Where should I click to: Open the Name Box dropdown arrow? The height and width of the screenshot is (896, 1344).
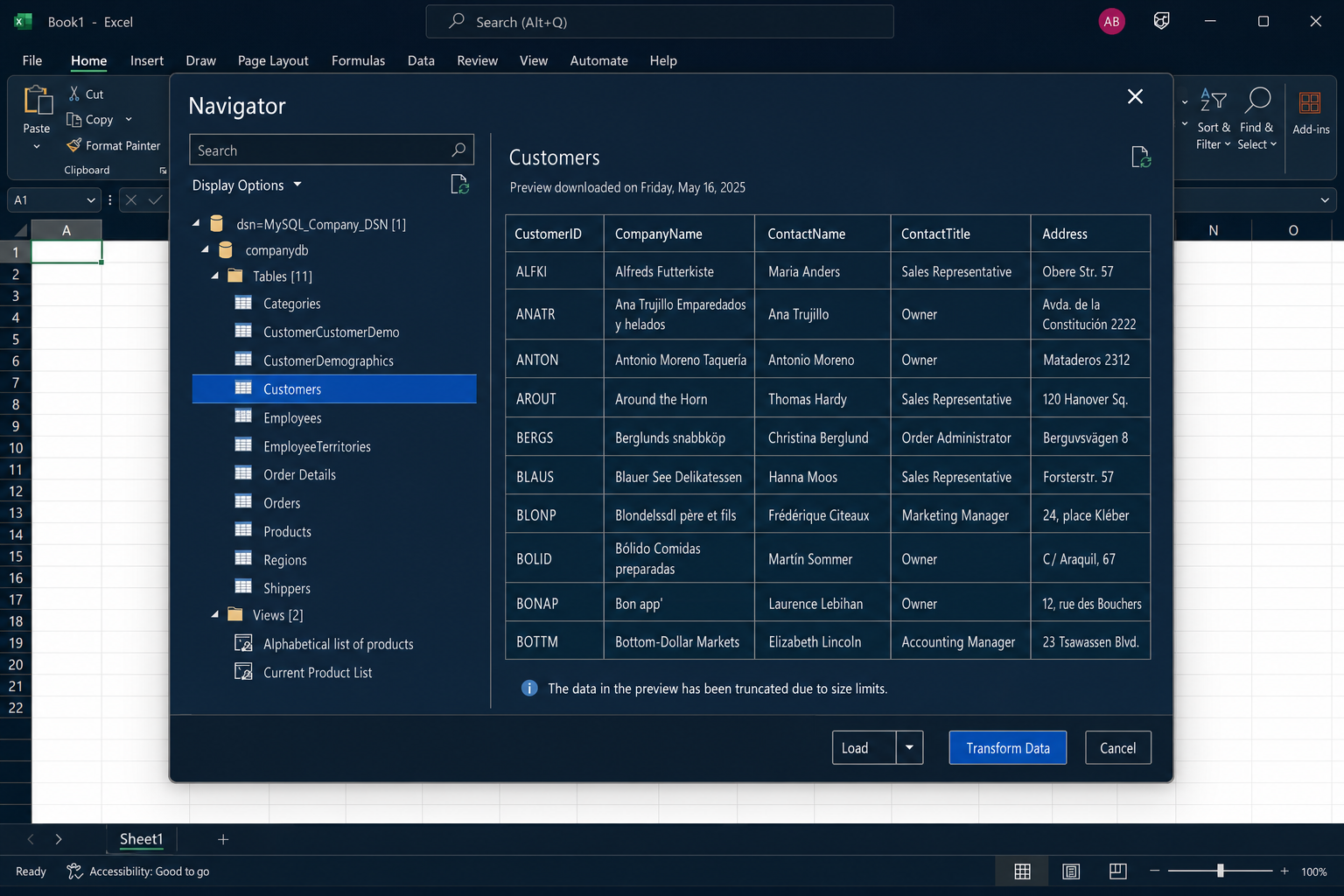pos(90,199)
